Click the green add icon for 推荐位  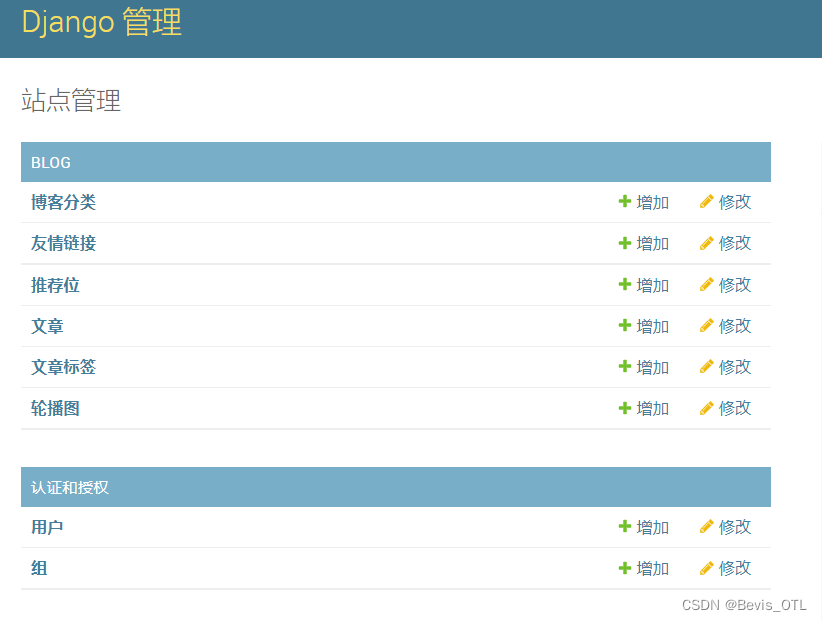tap(625, 284)
